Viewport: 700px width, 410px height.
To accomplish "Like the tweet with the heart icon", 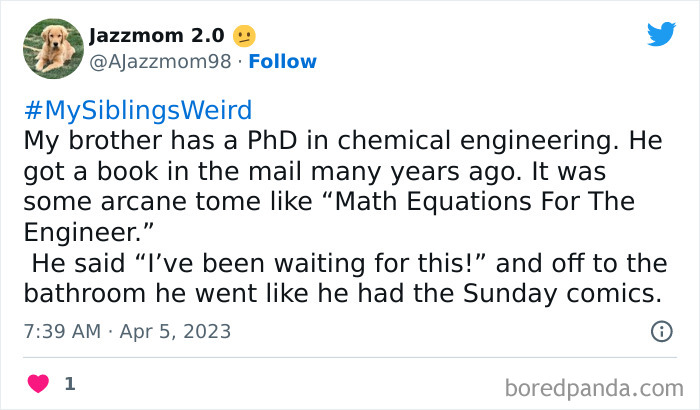I will 38,383.
